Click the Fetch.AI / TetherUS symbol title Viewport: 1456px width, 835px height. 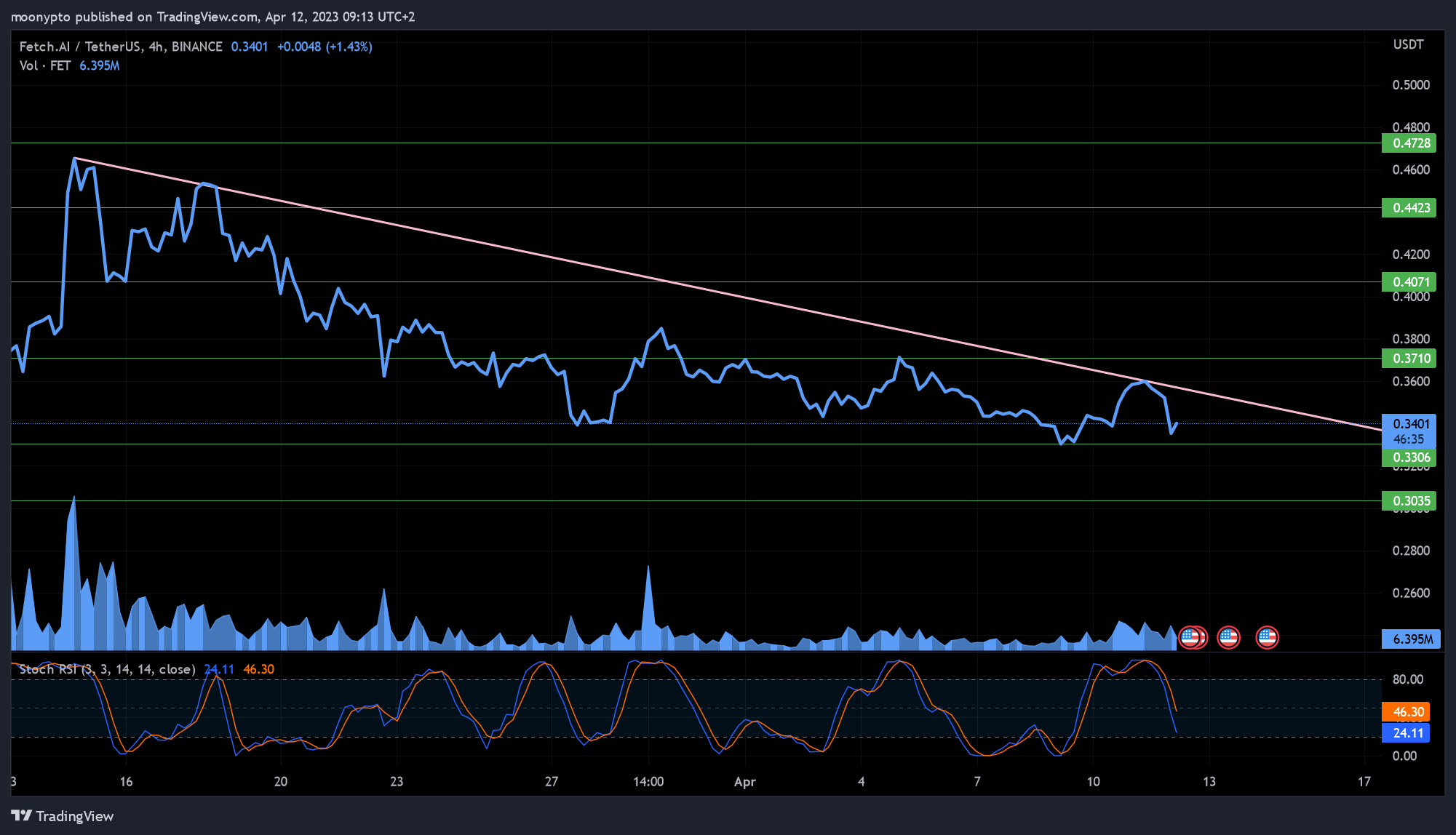(121, 47)
